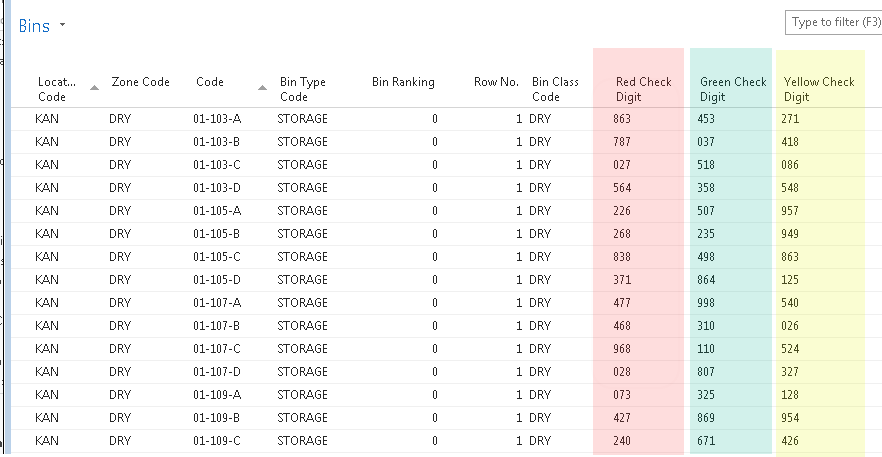The image size is (882, 457).
Task: Click the Row No. column header
Action: click(x=496, y=82)
